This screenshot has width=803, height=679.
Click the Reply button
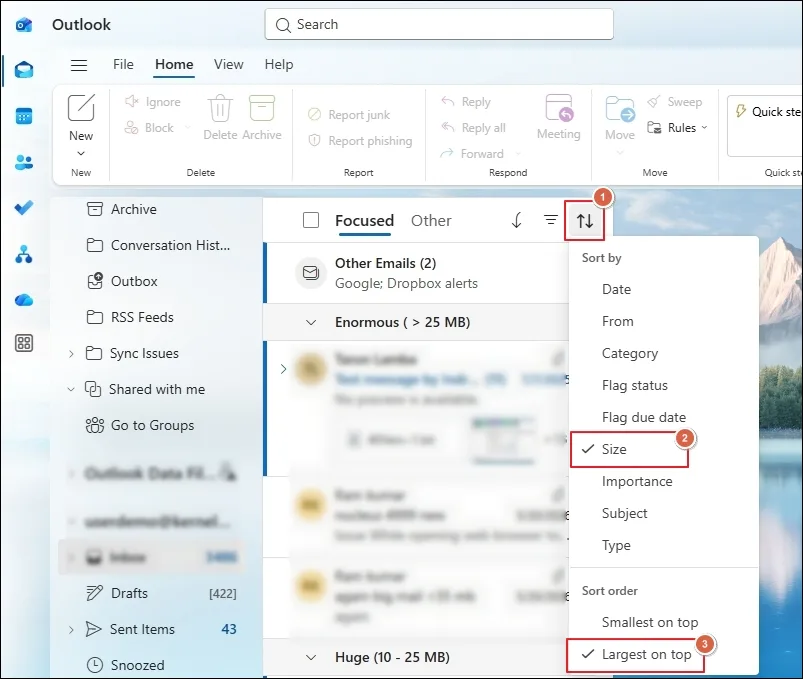[466, 102]
